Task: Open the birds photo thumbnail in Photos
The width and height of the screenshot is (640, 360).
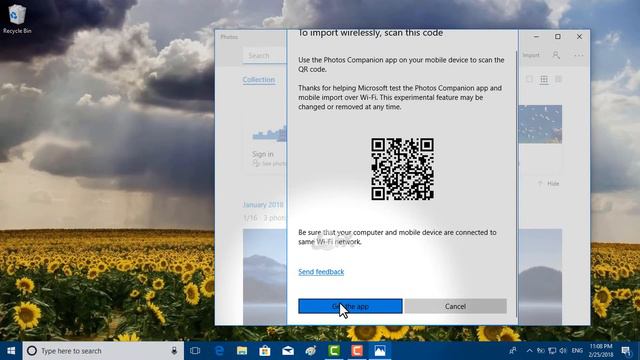Action: pyautogui.click(x=540, y=124)
